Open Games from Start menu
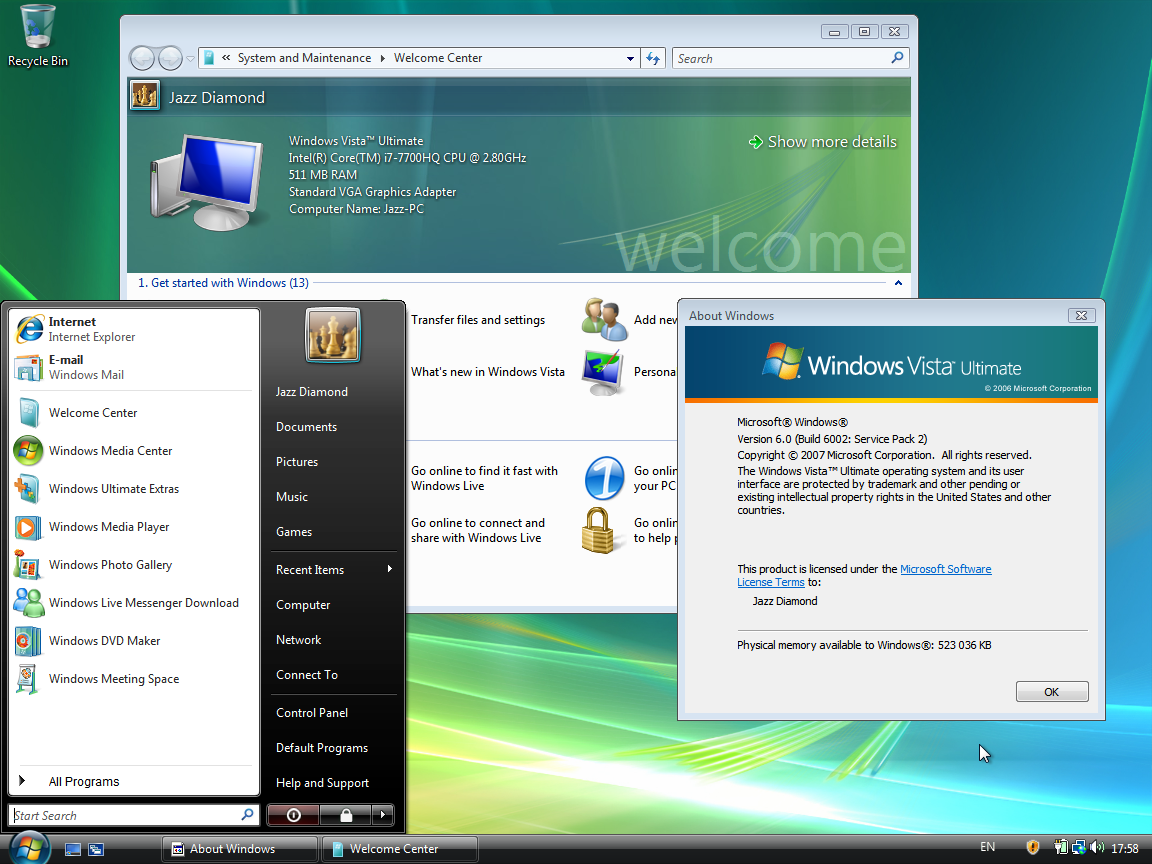 294,532
